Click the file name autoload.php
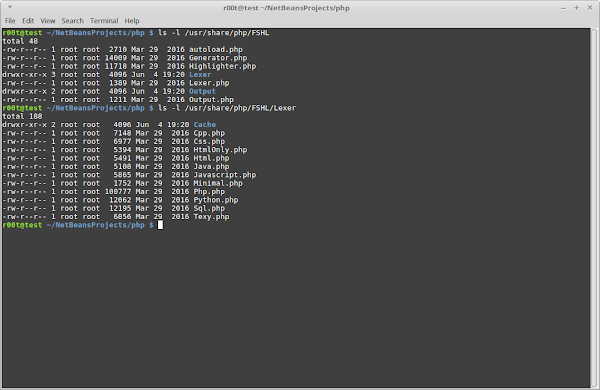Screen dimensions: 600x390 (216, 49)
